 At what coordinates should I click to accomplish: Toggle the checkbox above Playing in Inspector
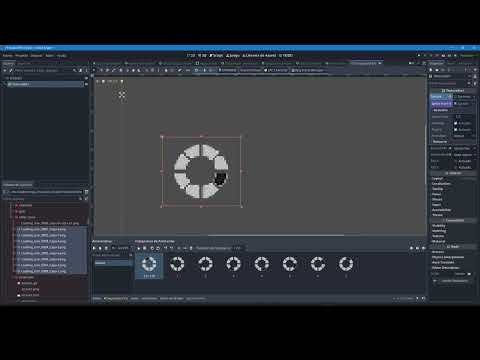[456, 123]
